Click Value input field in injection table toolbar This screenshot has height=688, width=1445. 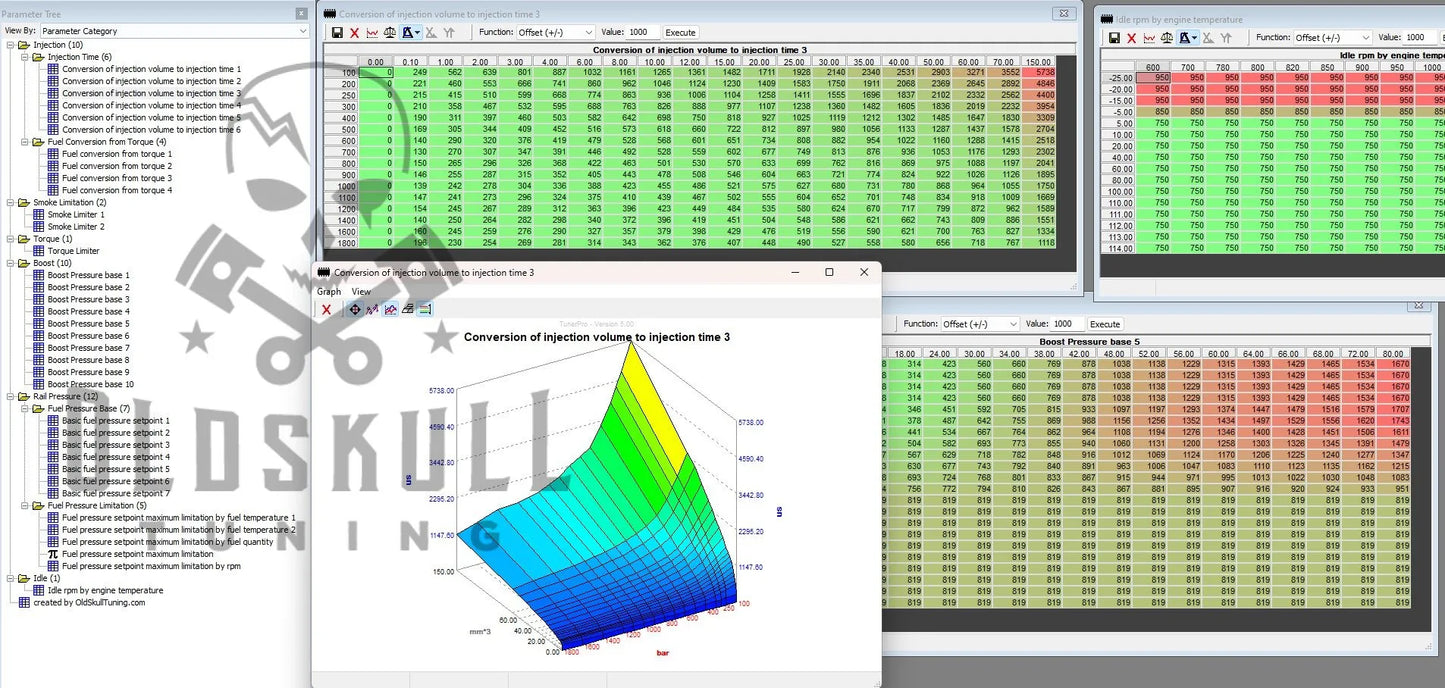point(642,33)
